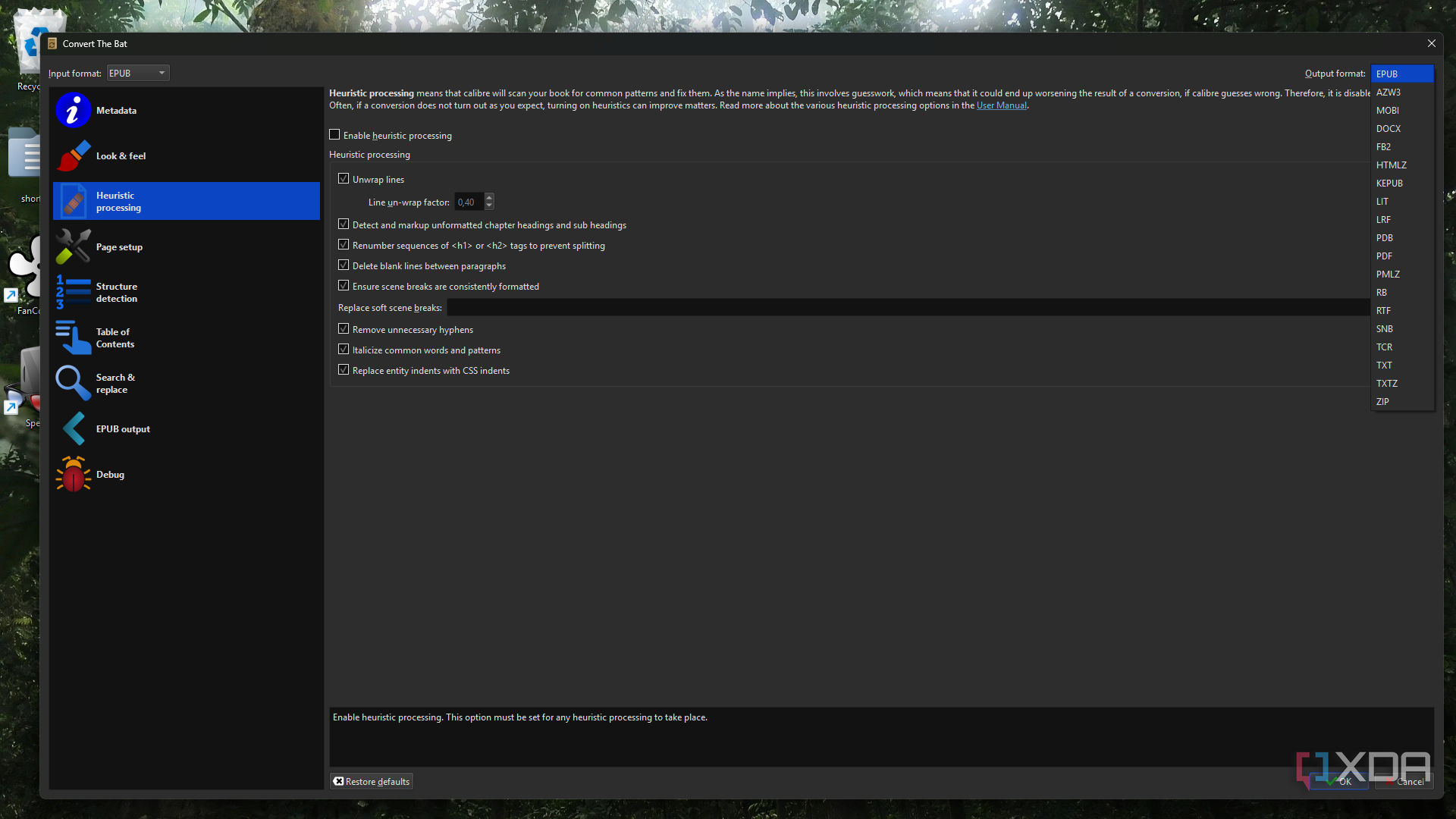Choose RTF as output format
This screenshot has width=1456, height=819.
click(x=1401, y=311)
